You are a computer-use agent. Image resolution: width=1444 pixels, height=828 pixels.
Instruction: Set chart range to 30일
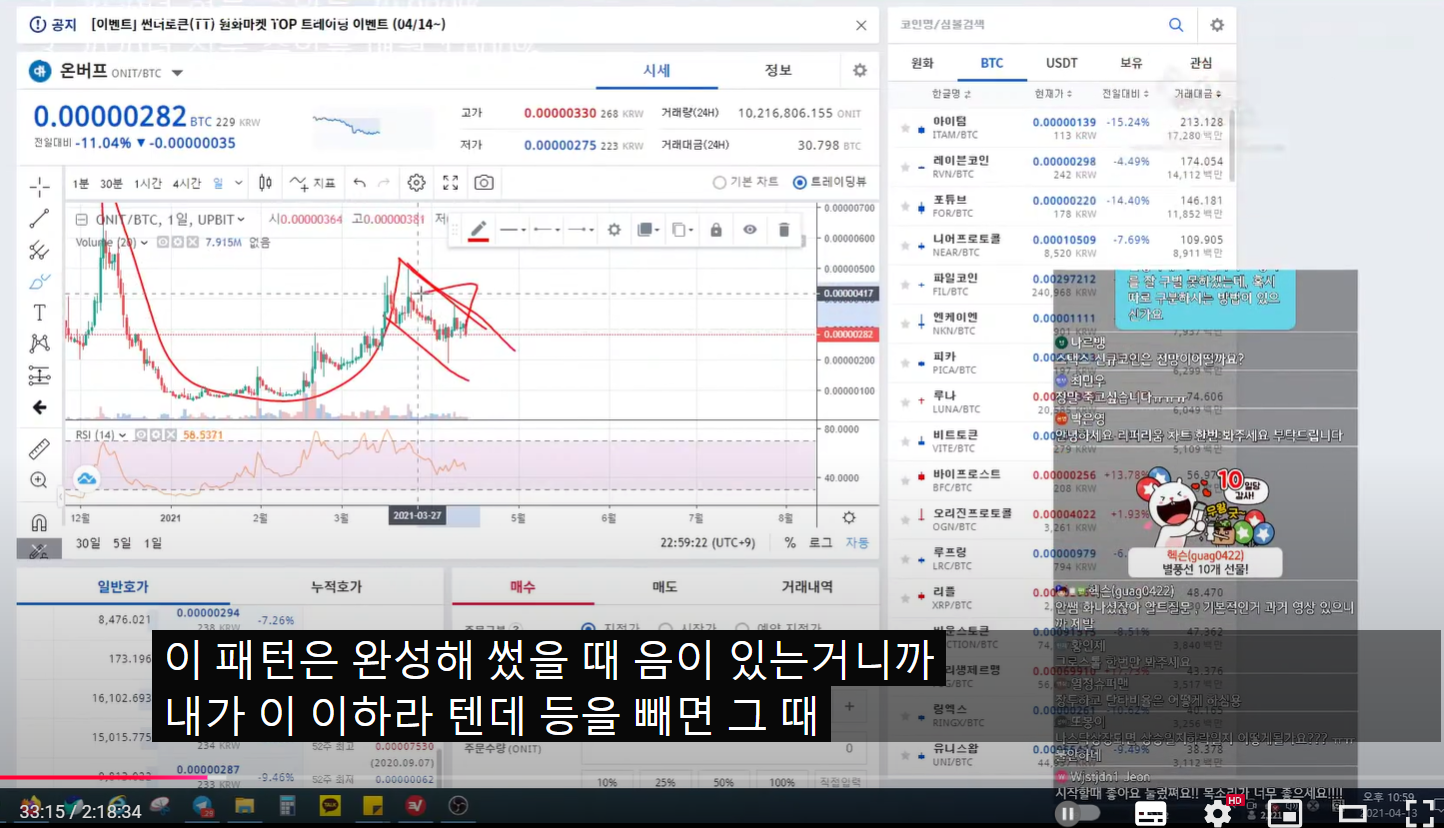click(x=89, y=543)
